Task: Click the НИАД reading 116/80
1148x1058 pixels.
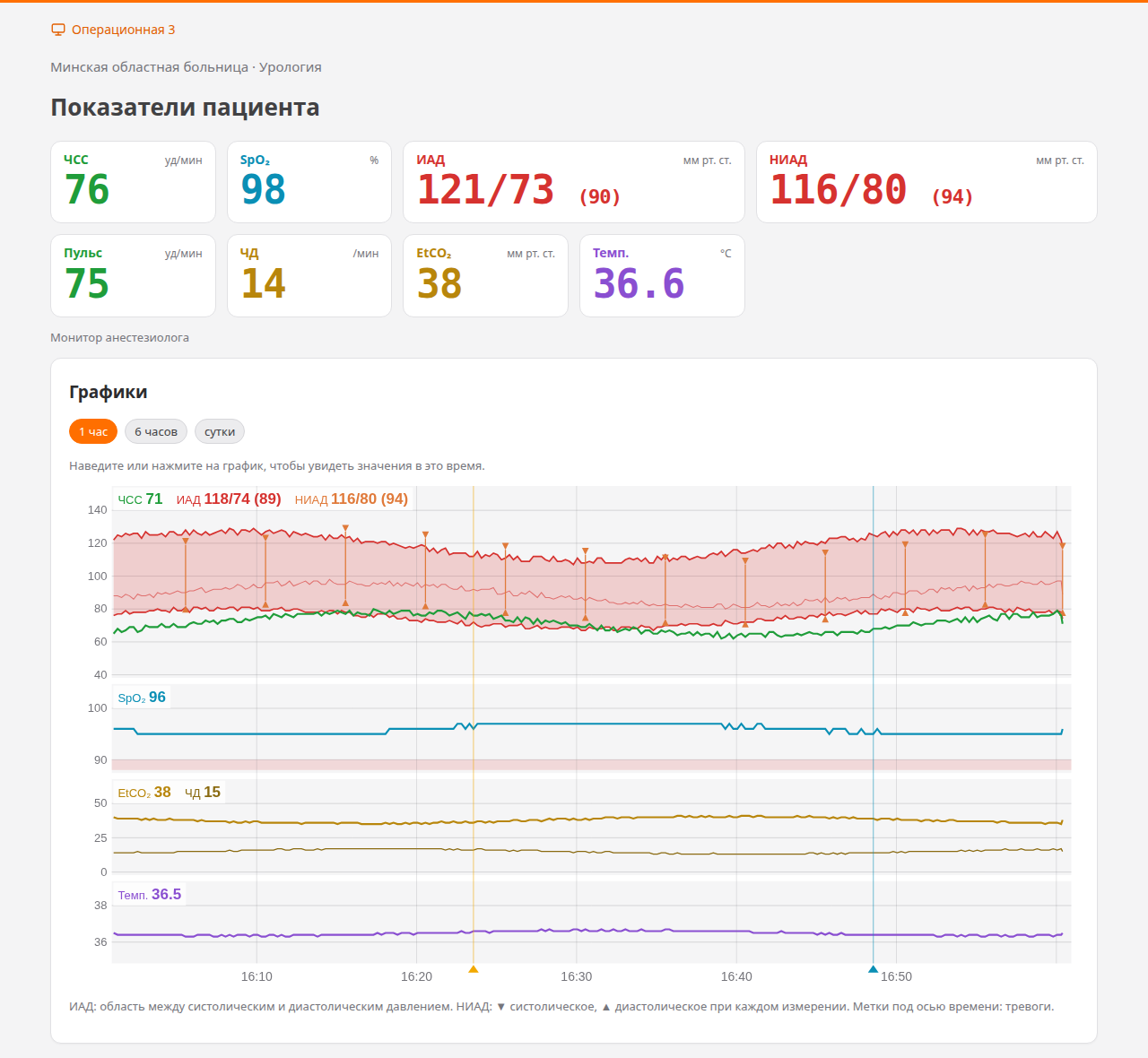Action: click(839, 190)
